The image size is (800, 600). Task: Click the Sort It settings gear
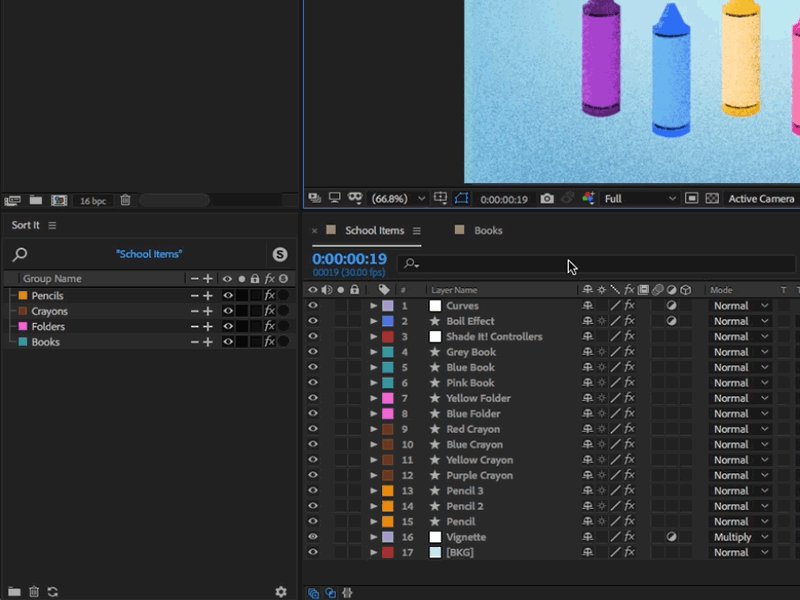[x=281, y=592]
